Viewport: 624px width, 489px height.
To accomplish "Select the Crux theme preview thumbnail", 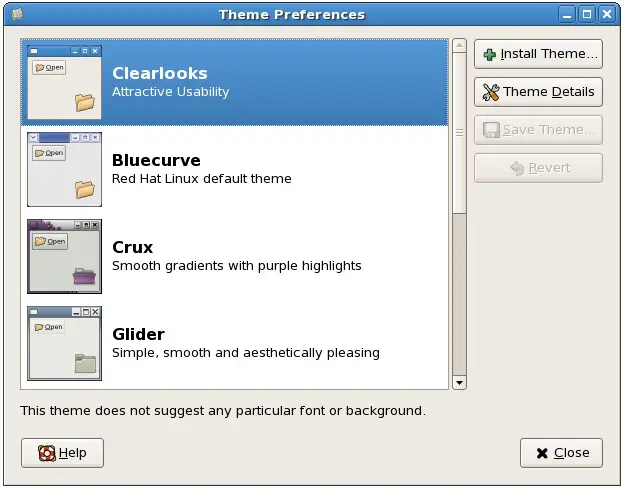I will 64,256.
